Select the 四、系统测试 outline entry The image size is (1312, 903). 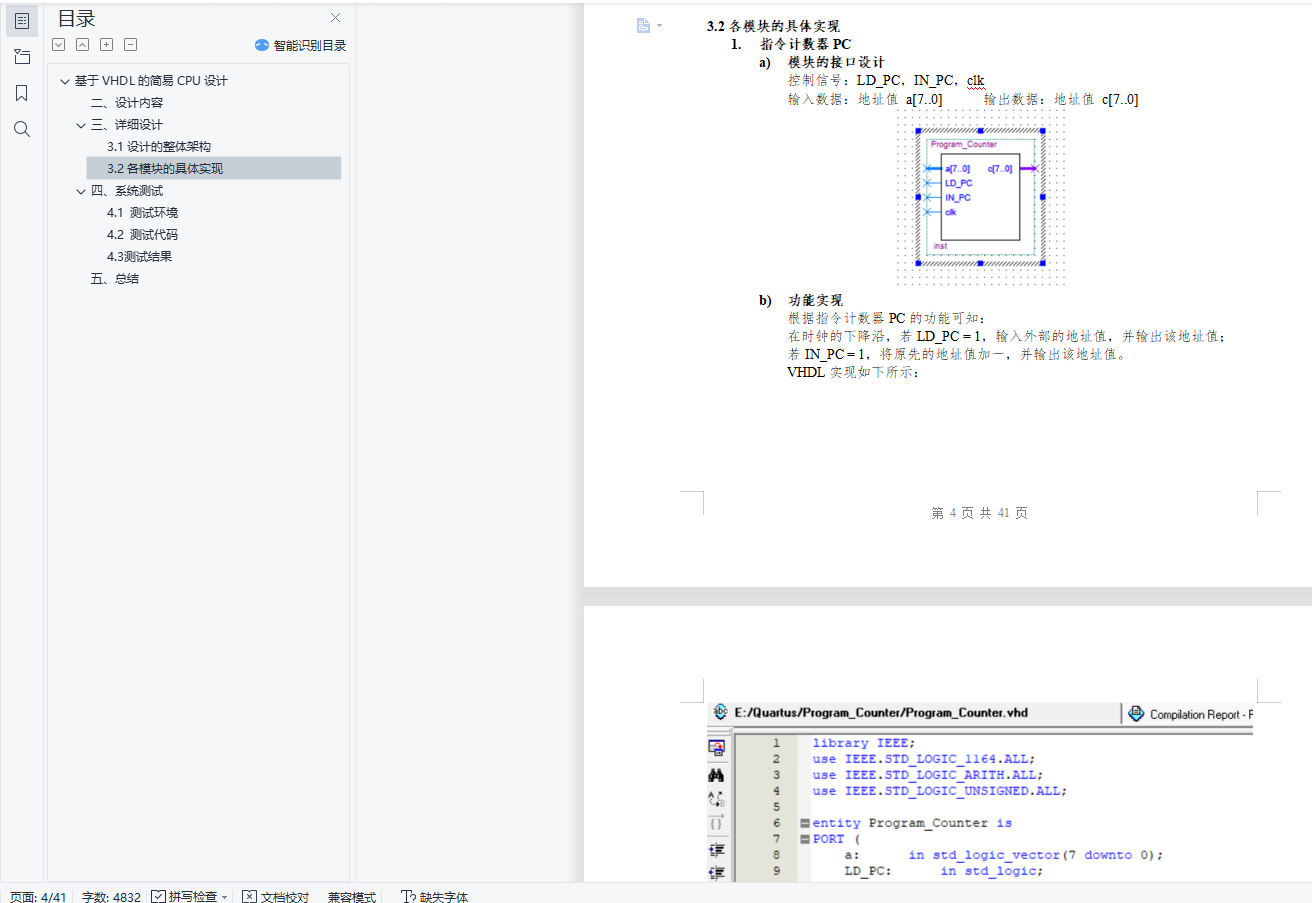click(127, 191)
